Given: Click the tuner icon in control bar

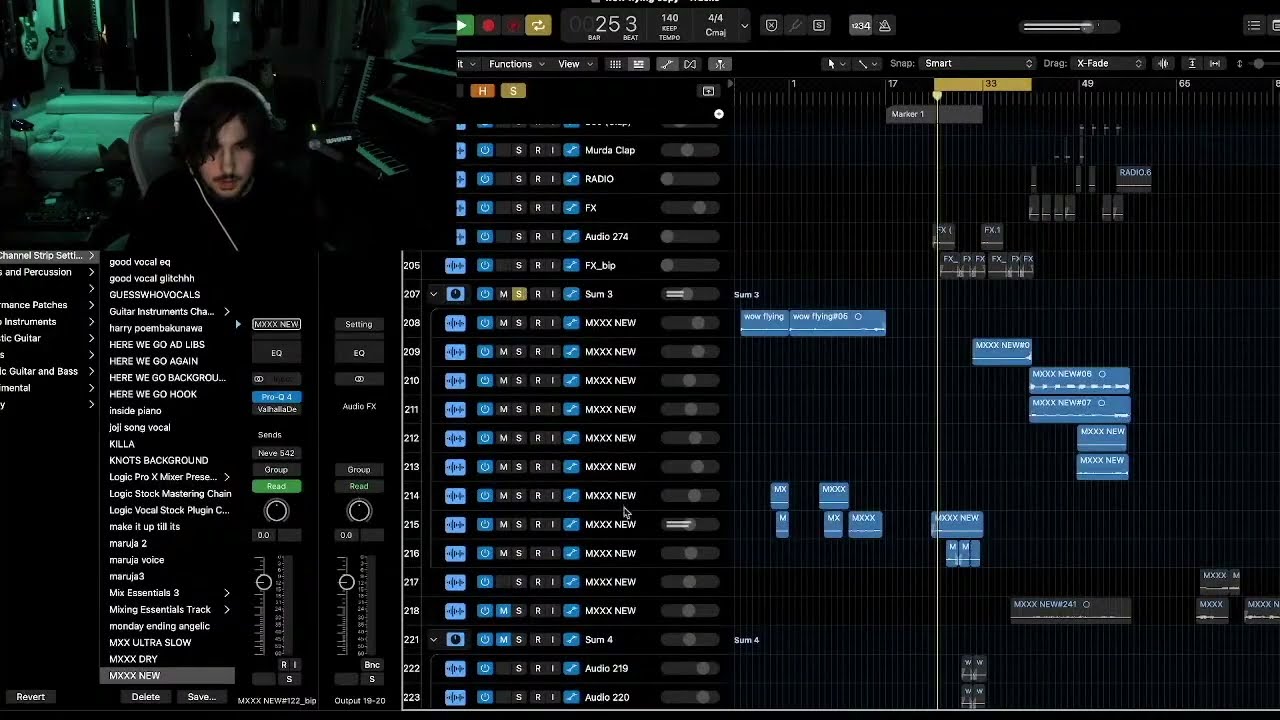Looking at the screenshot, I should tap(795, 26).
